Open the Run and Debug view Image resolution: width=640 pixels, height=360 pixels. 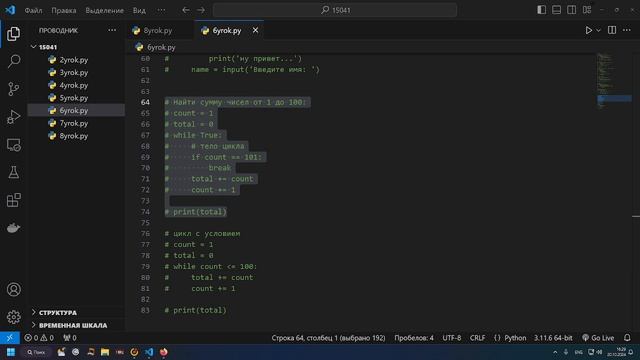tap(13, 117)
